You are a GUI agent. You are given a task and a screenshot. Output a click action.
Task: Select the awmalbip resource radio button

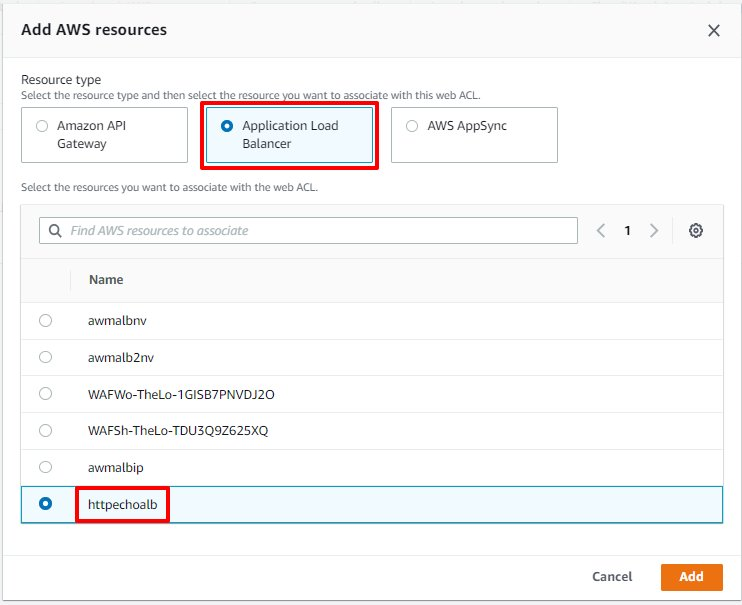(x=45, y=467)
